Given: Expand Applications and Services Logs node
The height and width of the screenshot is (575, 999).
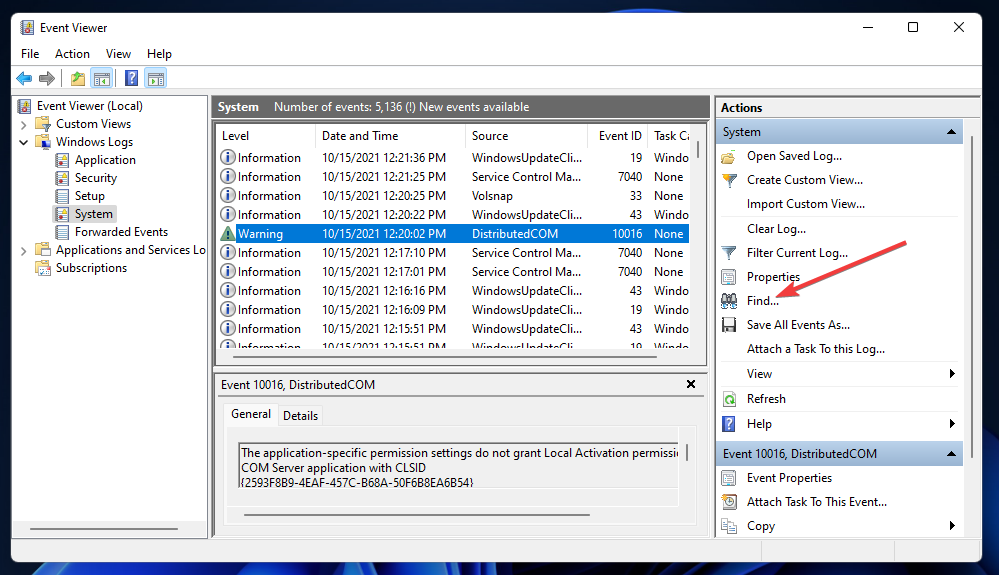Looking at the screenshot, I should pyautogui.click(x=24, y=251).
